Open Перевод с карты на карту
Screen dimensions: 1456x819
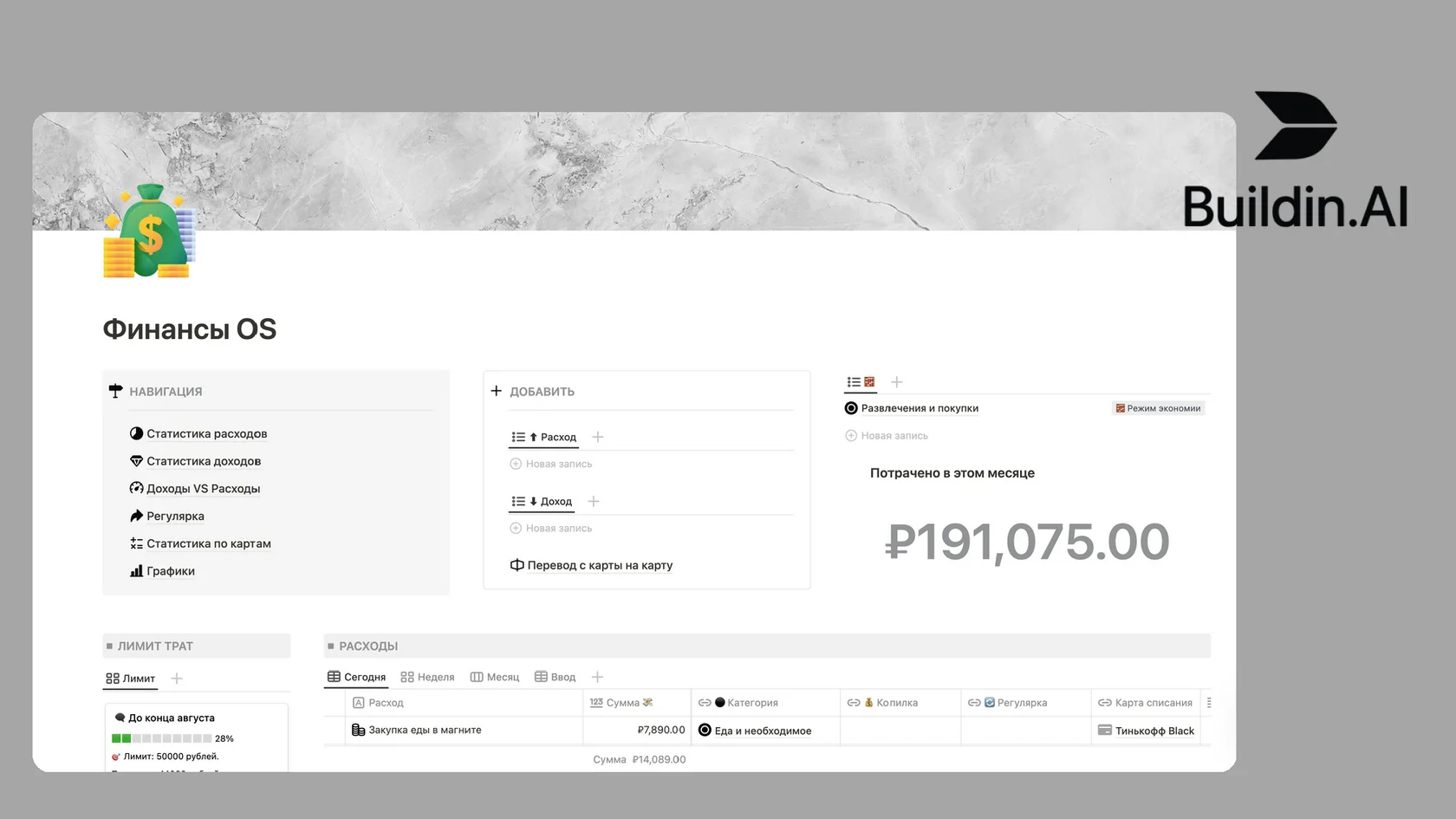[x=600, y=566]
